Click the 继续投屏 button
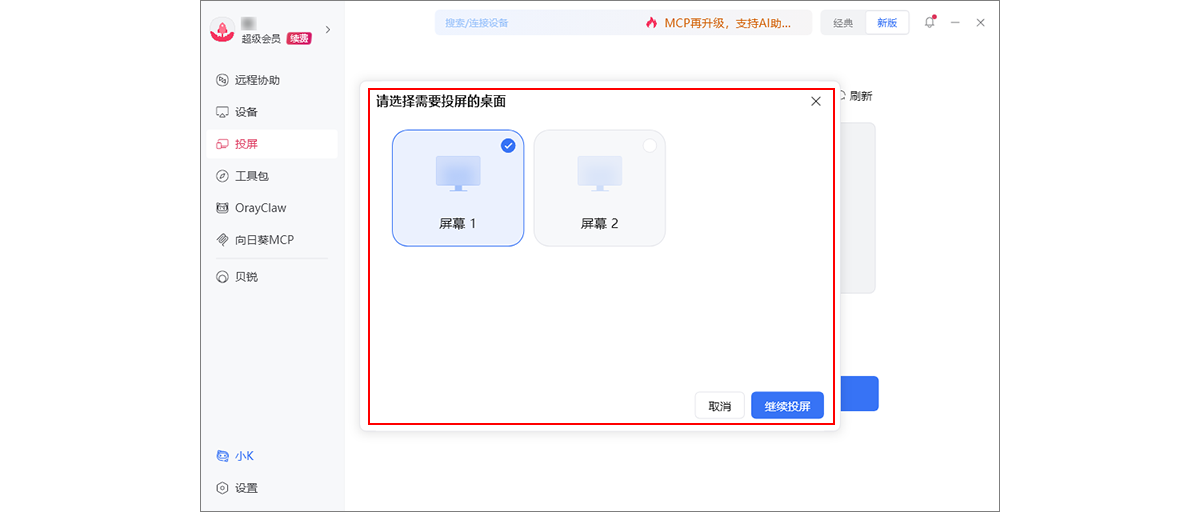The width and height of the screenshot is (1200, 512). (x=788, y=406)
